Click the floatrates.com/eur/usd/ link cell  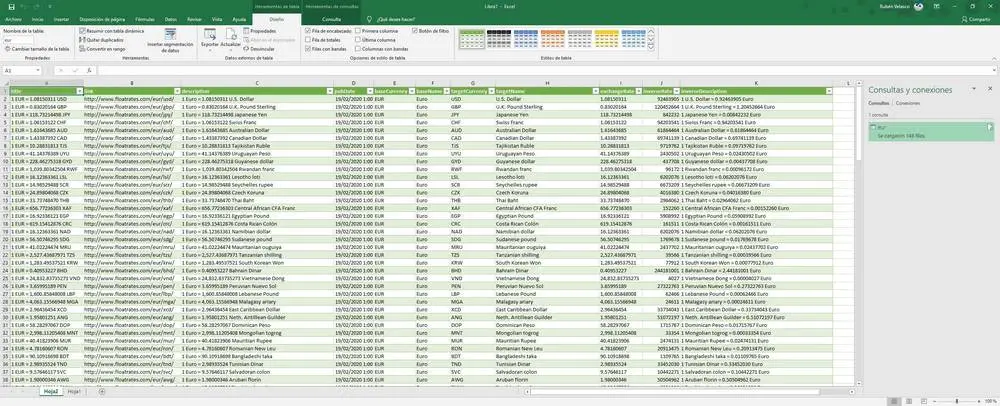132,99
